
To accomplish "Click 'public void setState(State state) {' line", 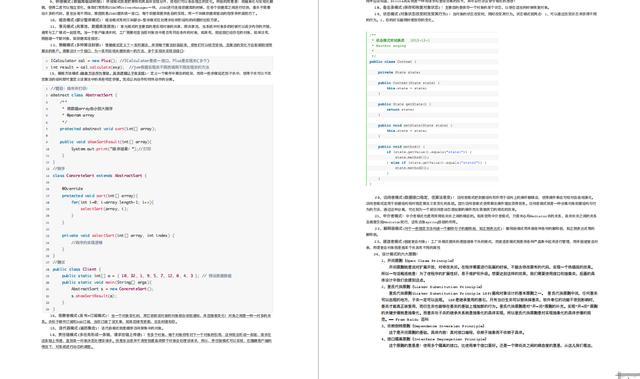I will click(415, 125).
